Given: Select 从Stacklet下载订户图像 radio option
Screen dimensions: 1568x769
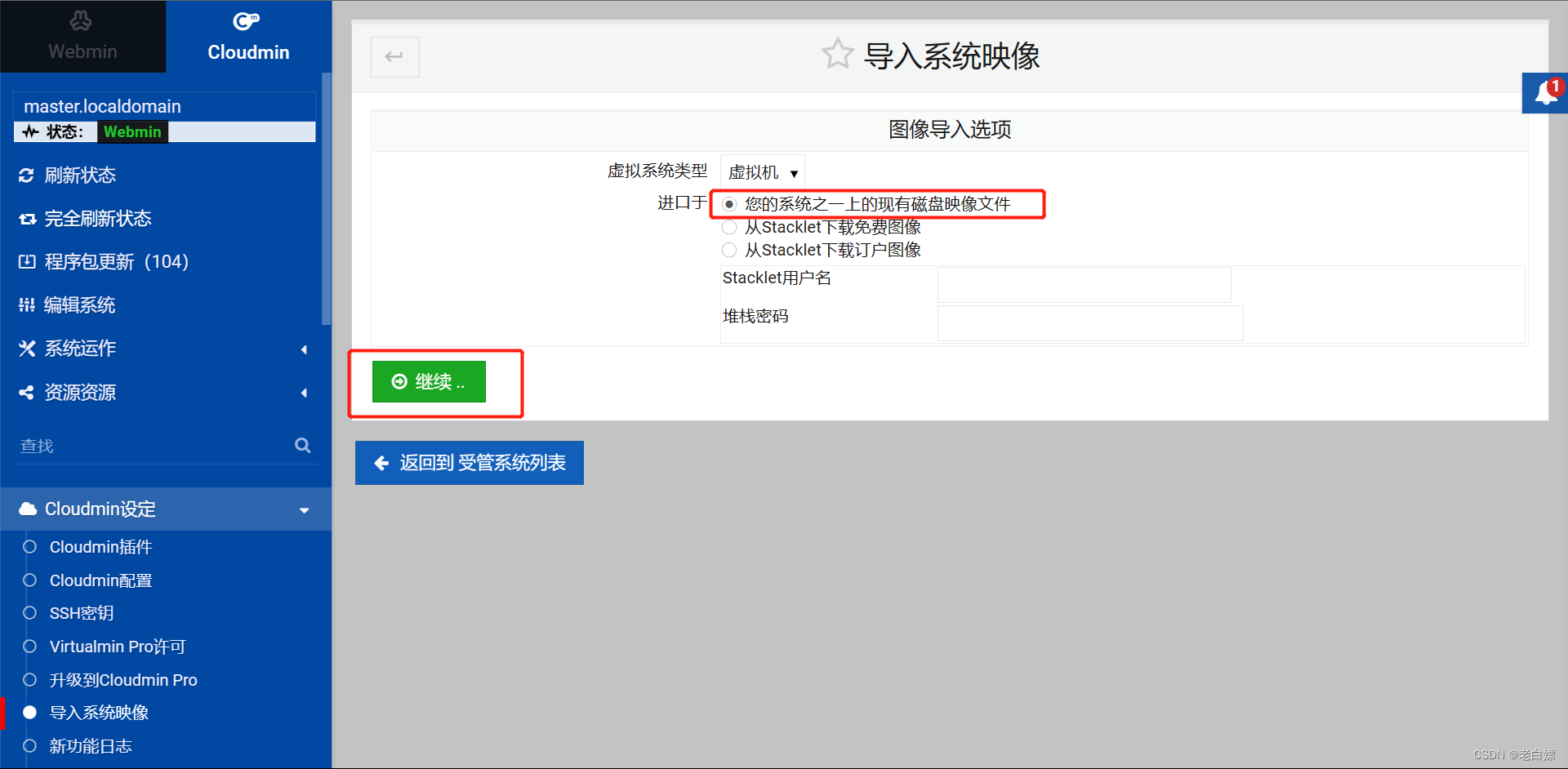Looking at the screenshot, I should pyautogui.click(x=728, y=250).
